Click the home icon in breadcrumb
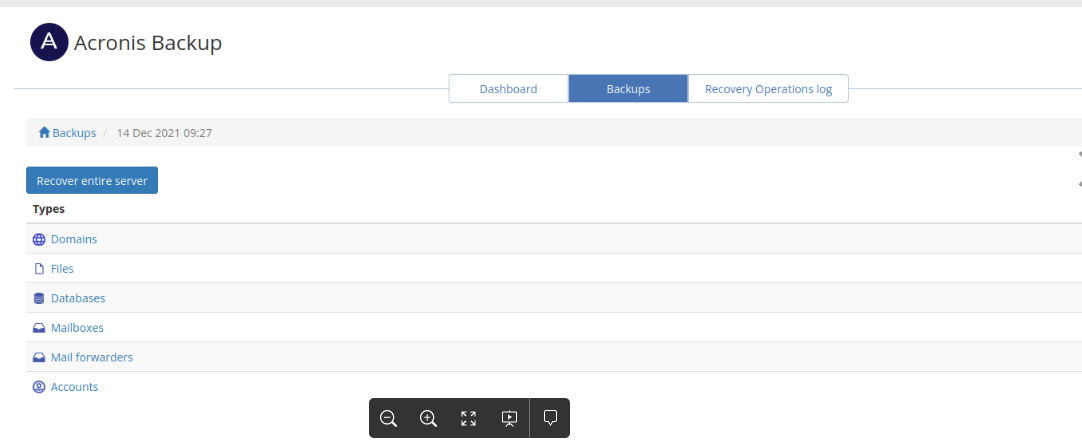The width and height of the screenshot is (1082, 448). 44,132
